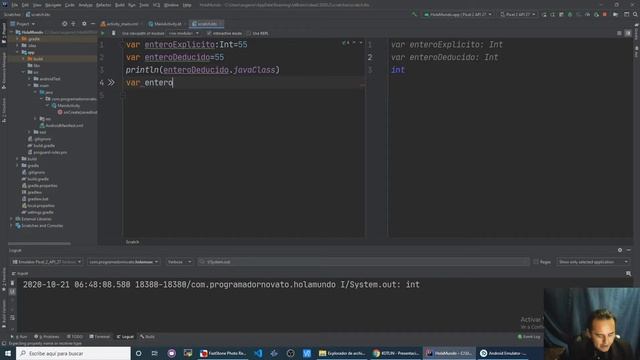Switch to the activity_main.xml editor tab
The width and height of the screenshot is (640, 360).
[120, 24]
